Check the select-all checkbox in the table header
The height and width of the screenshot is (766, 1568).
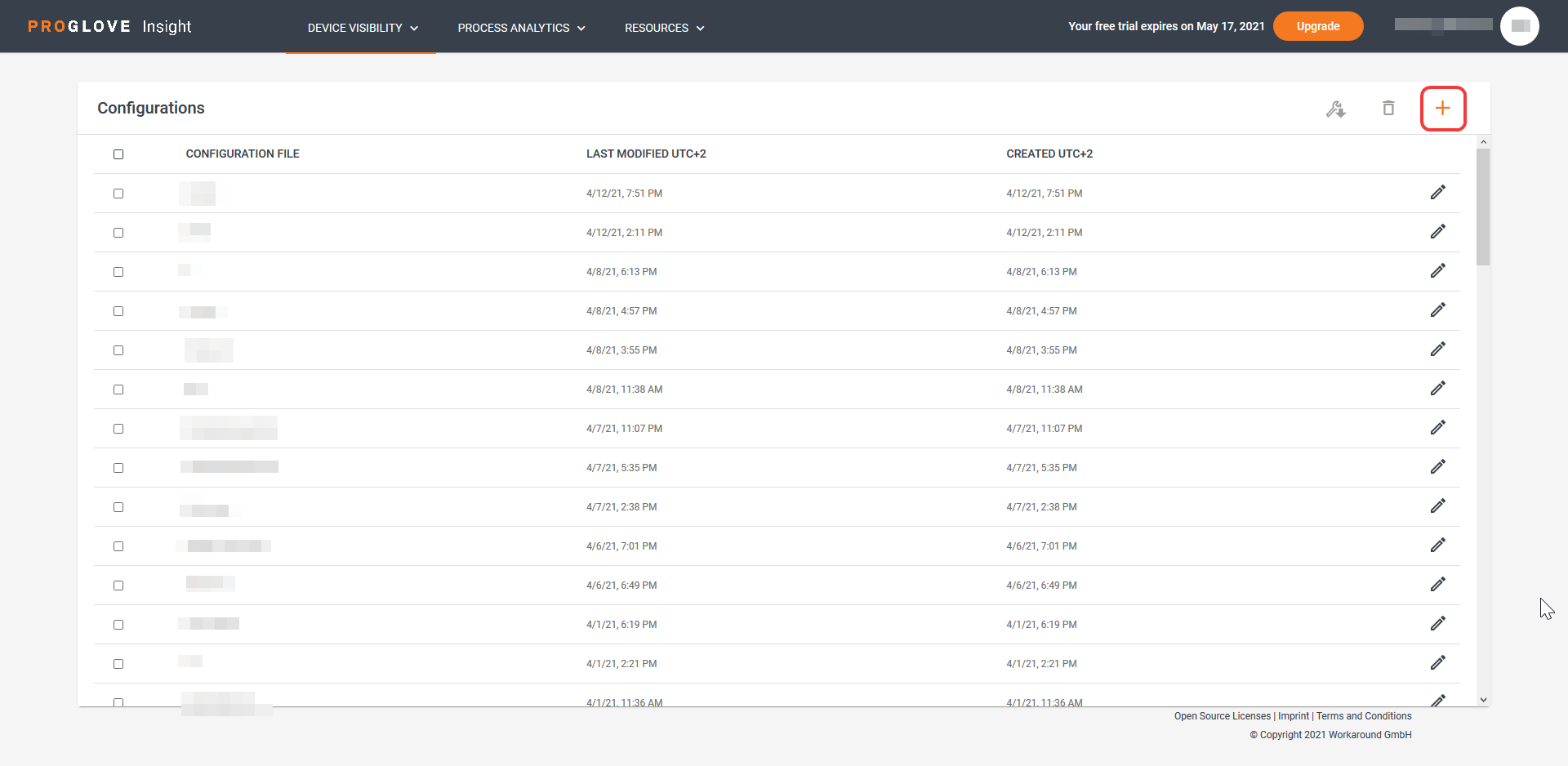tap(118, 154)
